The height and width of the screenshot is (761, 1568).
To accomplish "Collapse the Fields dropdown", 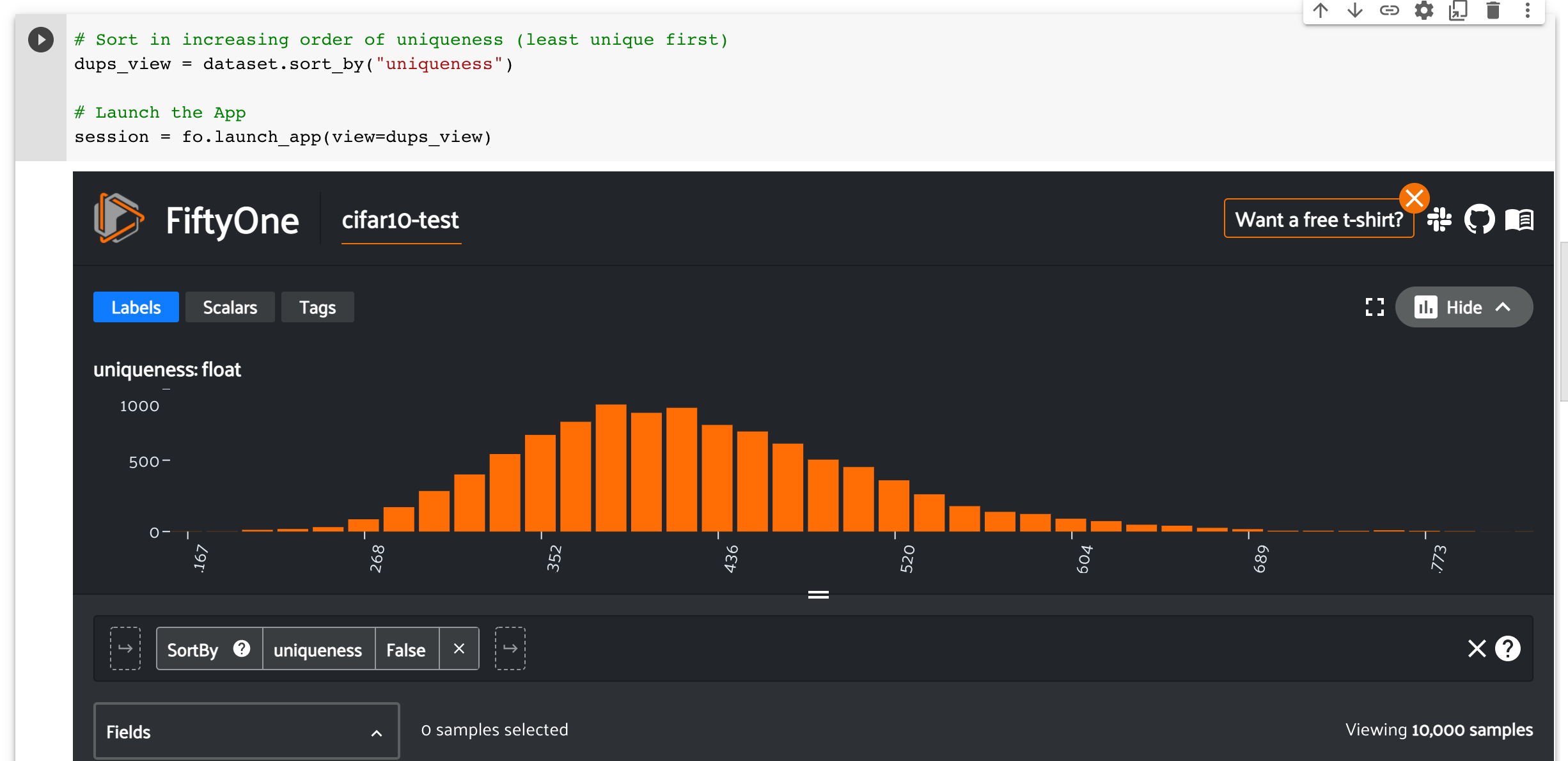I will [x=247, y=732].
